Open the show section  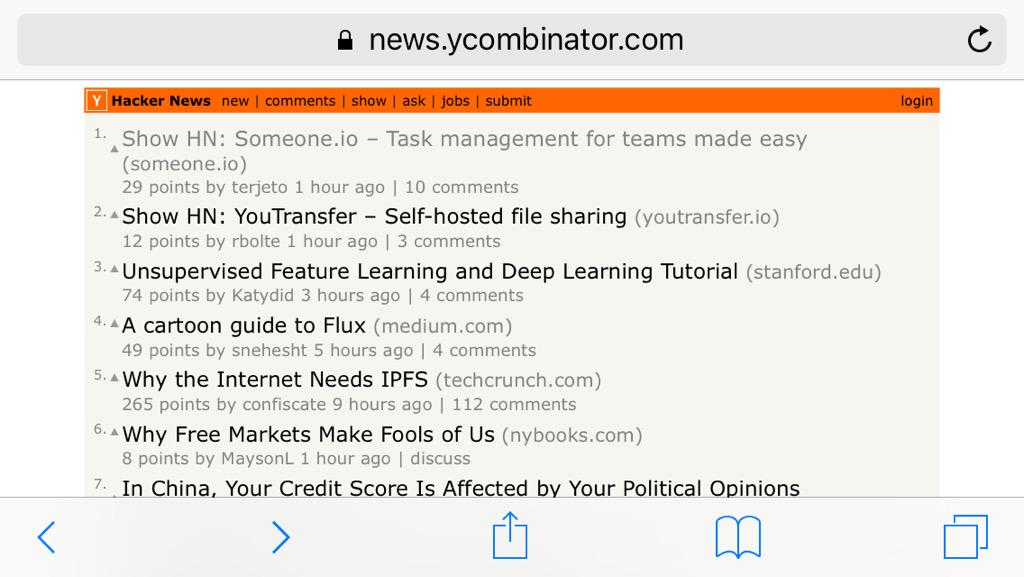tap(369, 101)
